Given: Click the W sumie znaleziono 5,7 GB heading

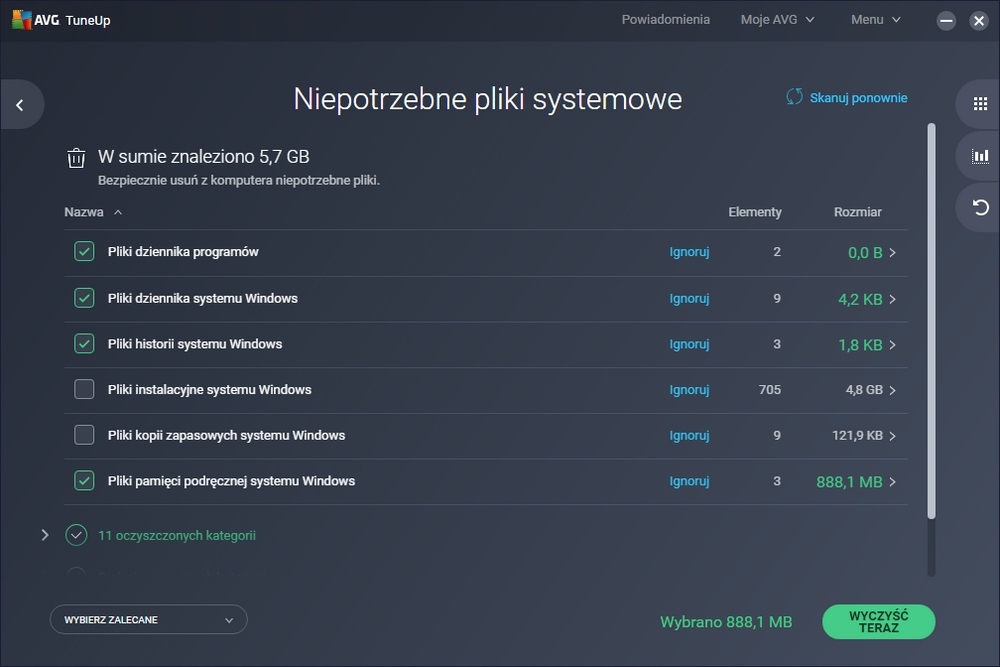Looking at the screenshot, I should 203,156.
